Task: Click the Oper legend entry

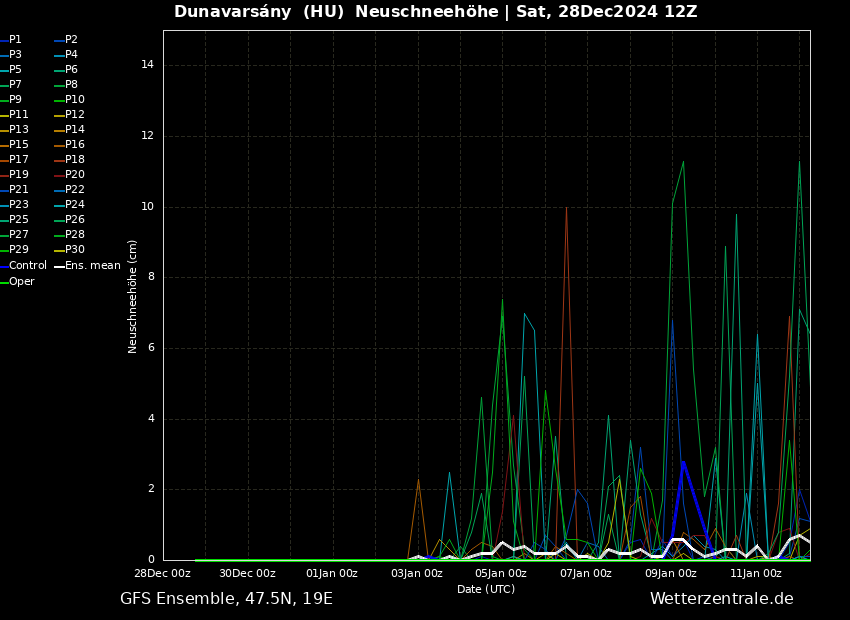Action: point(22,282)
